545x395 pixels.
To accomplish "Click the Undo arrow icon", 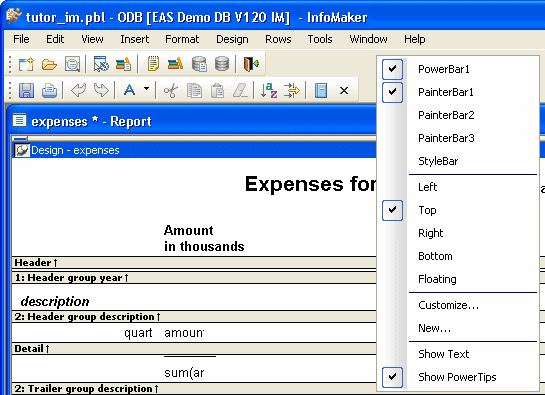I will [79, 91].
